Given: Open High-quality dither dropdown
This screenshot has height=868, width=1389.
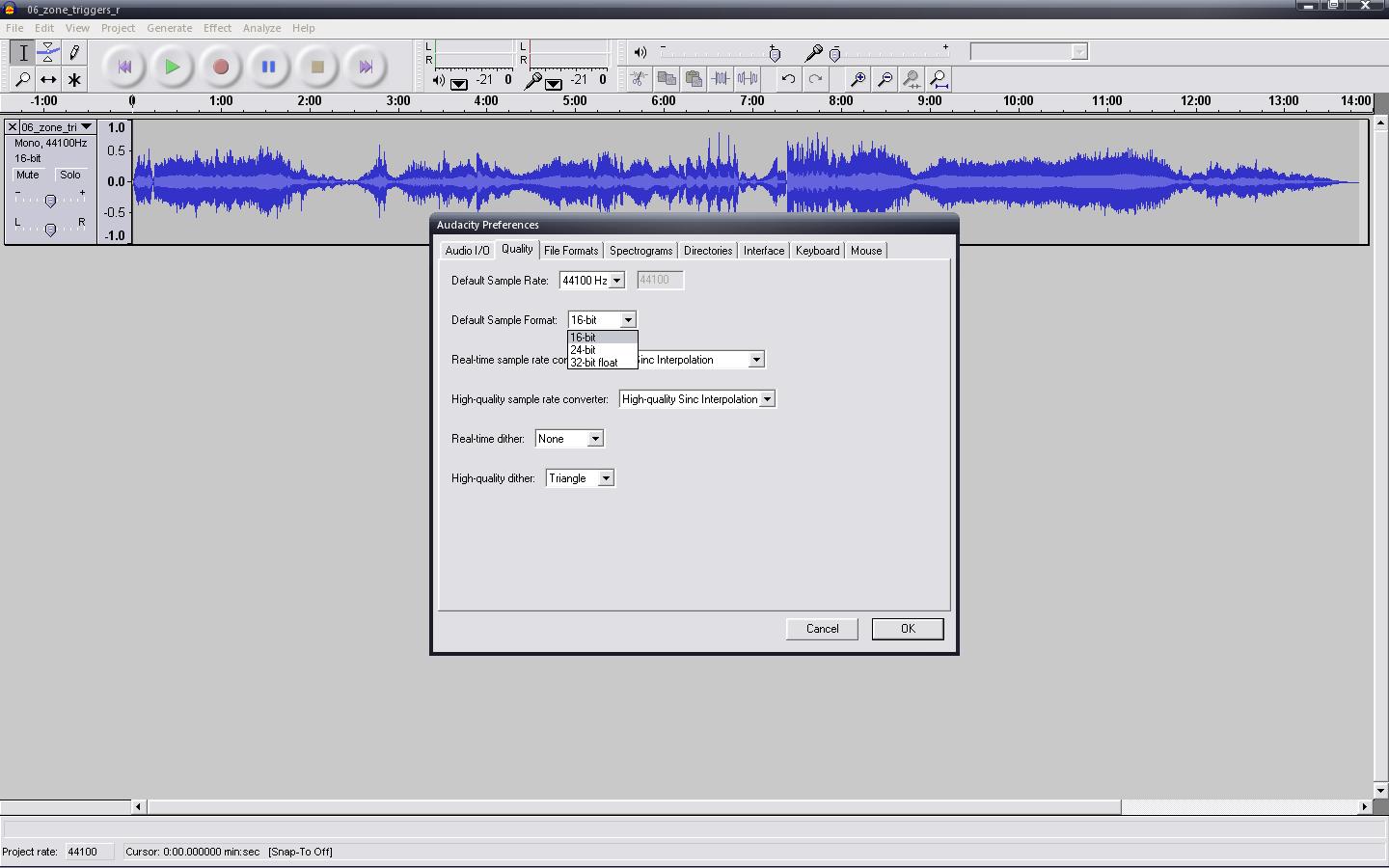Looking at the screenshot, I should tap(606, 478).
